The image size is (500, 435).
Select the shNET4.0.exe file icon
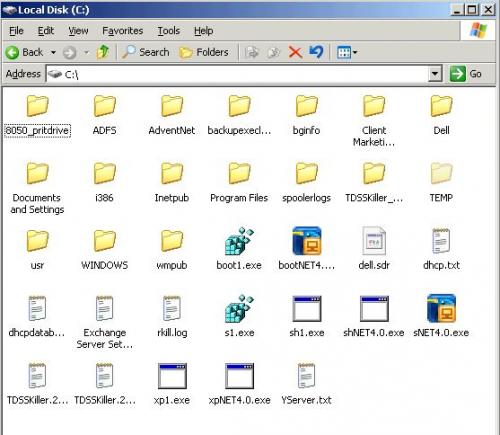pyautogui.click(x=374, y=309)
